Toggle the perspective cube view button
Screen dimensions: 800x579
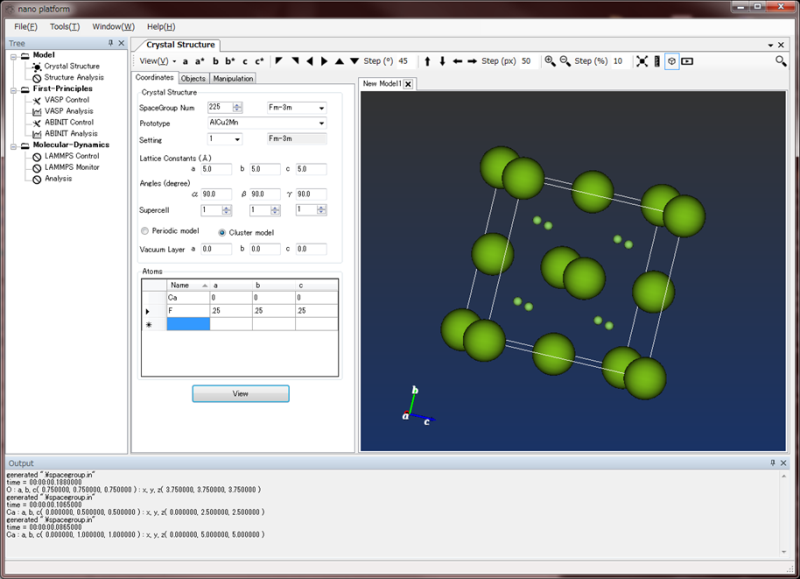(x=672, y=61)
